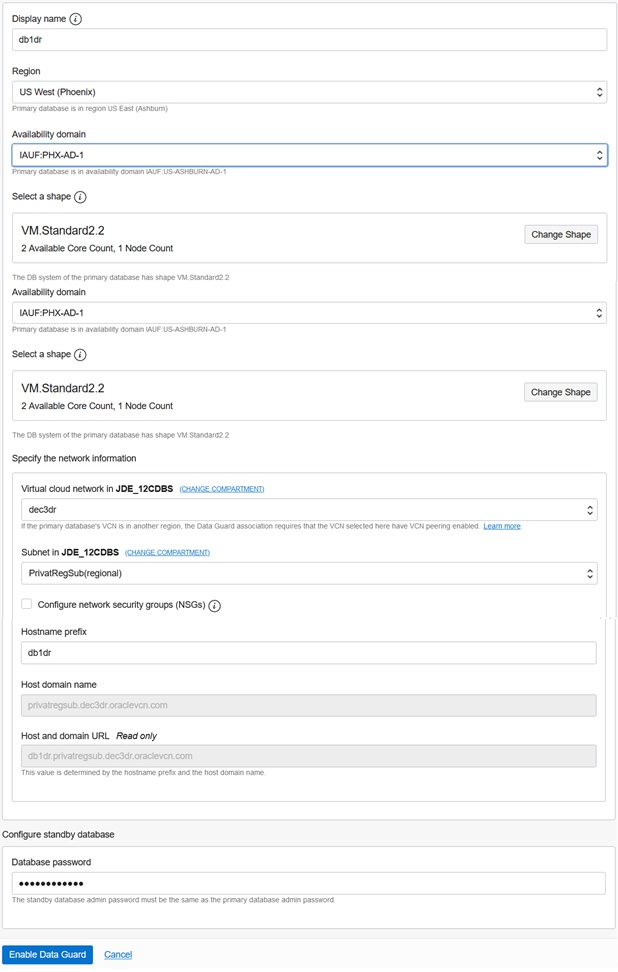Image resolution: width=618 pixels, height=972 pixels.
Task: Open the Subnet PrivatRegSub dropdown
Action: 309,574
